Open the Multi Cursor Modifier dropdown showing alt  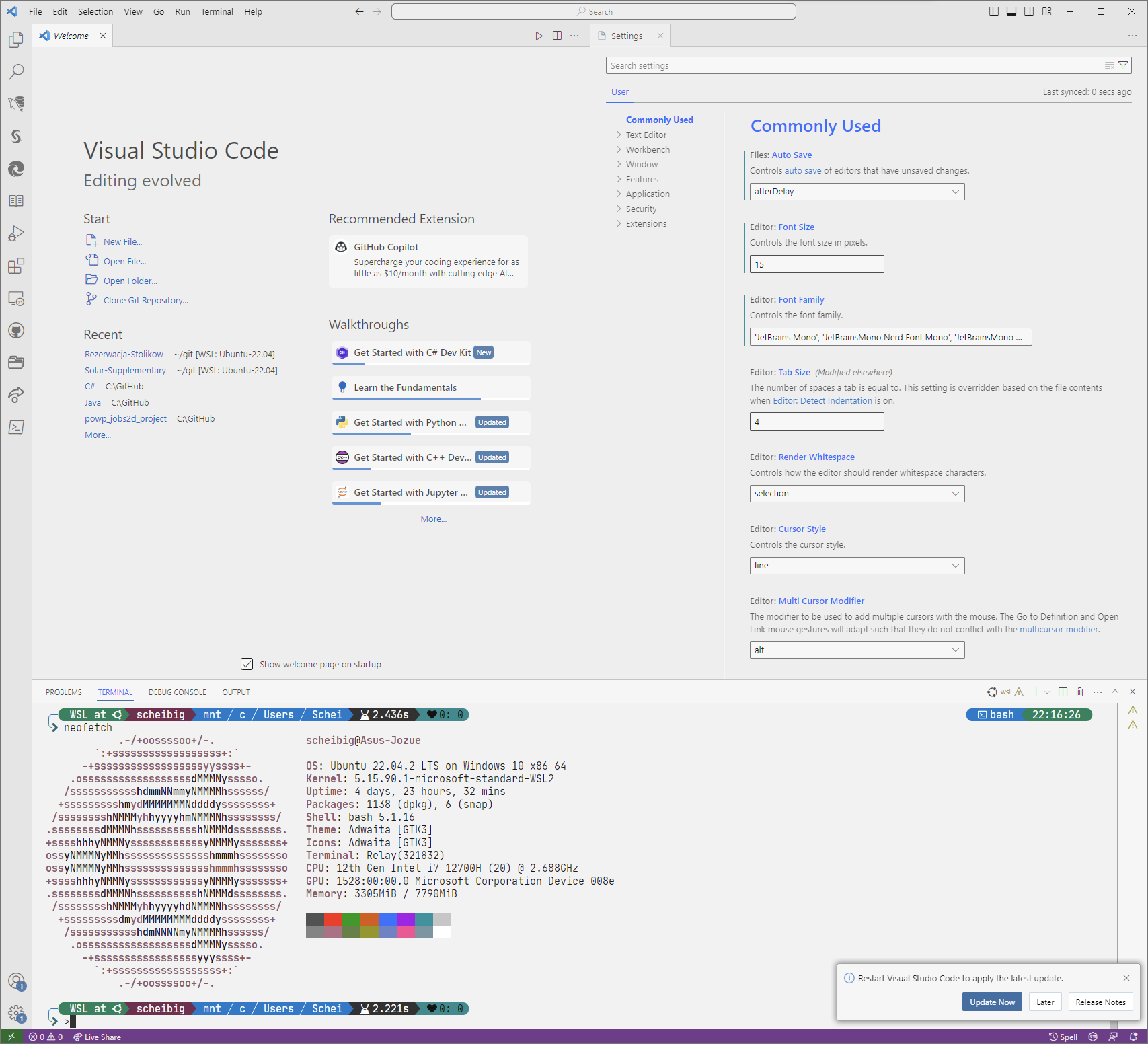857,650
